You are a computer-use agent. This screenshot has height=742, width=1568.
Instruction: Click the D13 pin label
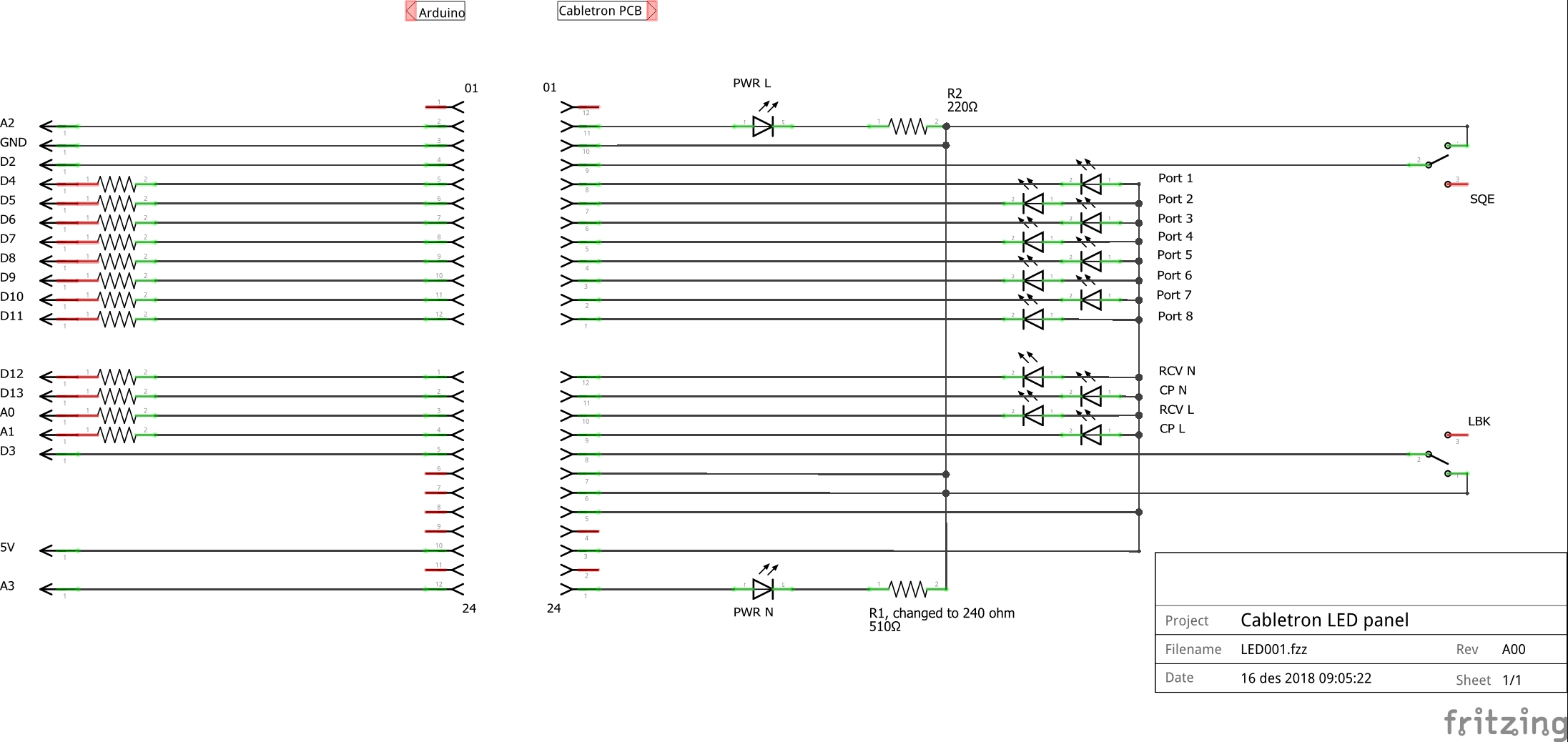(x=11, y=393)
